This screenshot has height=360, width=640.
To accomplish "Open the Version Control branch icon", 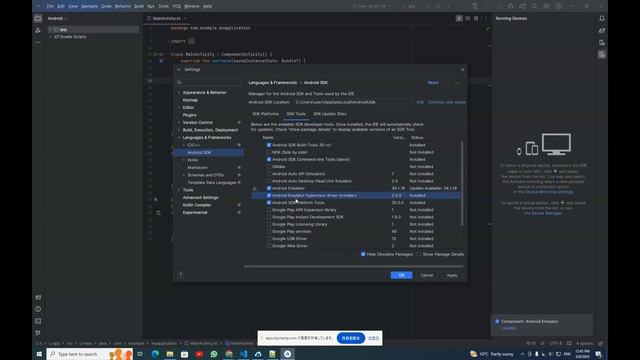I will [x=38, y=333].
